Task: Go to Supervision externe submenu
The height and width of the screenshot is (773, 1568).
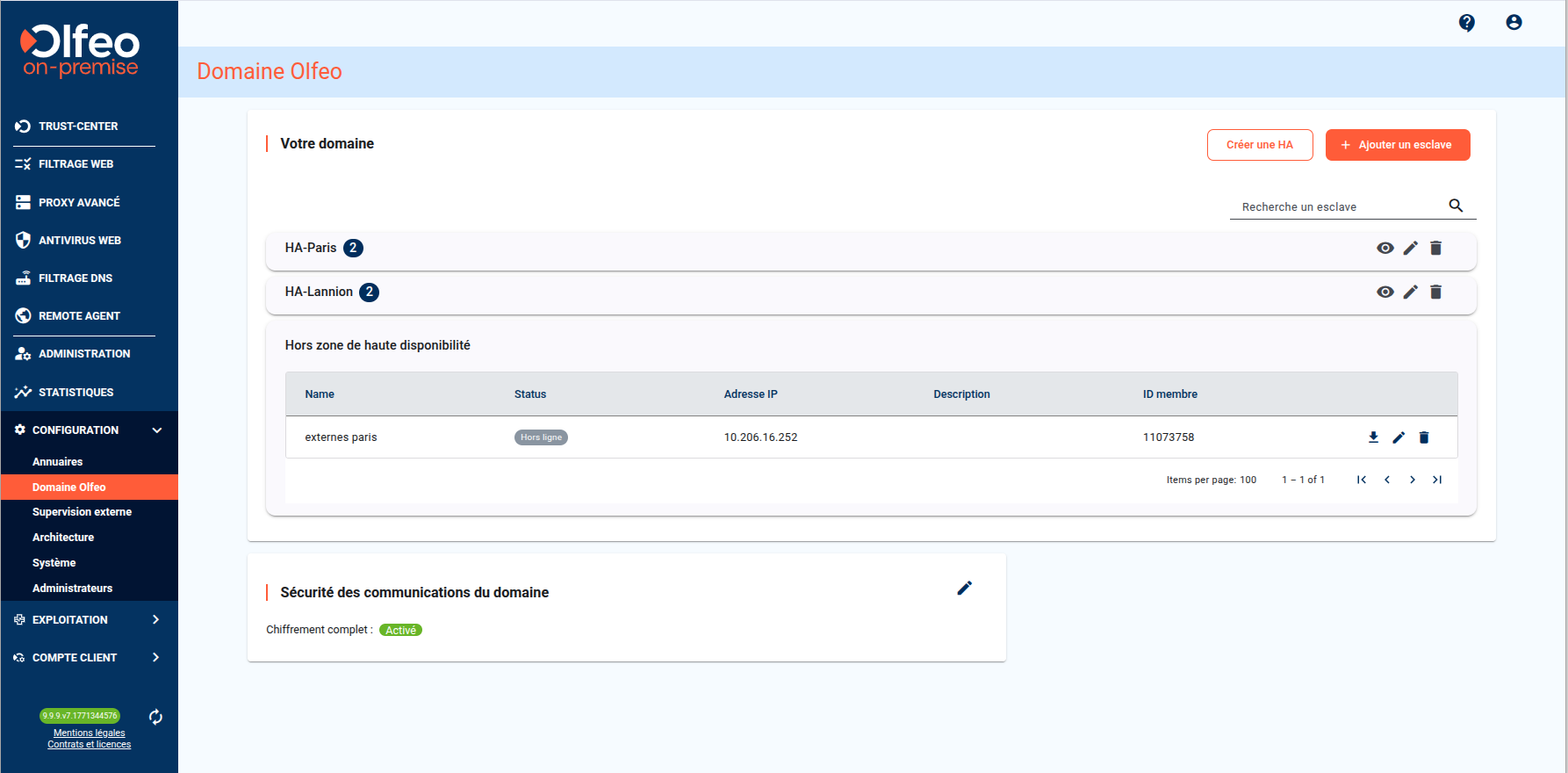Action: pos(82,512)
